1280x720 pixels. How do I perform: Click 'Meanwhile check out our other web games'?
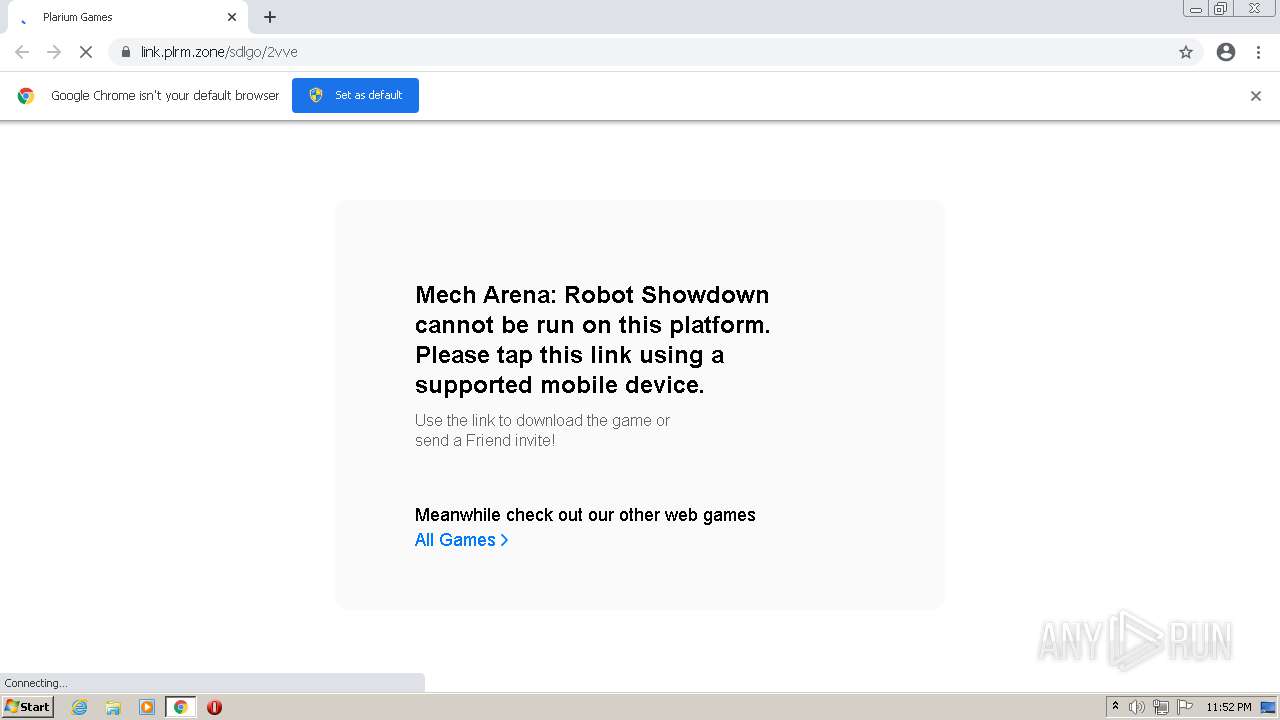[x=585, y=515]
